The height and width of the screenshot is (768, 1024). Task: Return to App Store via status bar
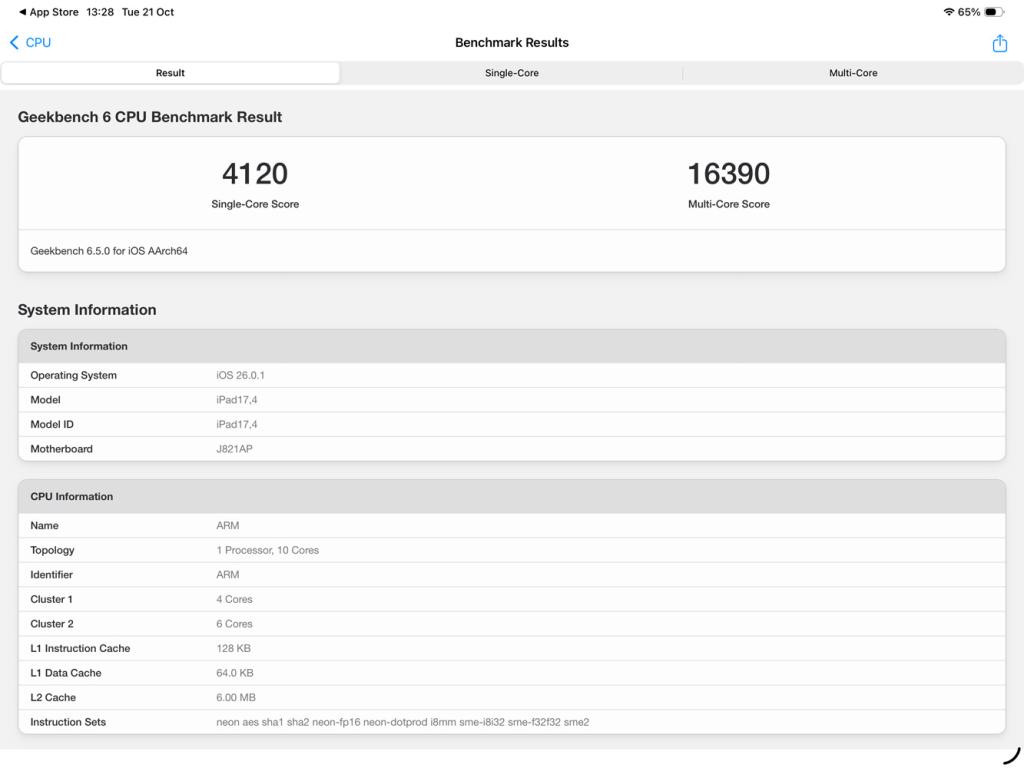coord(48,12)
